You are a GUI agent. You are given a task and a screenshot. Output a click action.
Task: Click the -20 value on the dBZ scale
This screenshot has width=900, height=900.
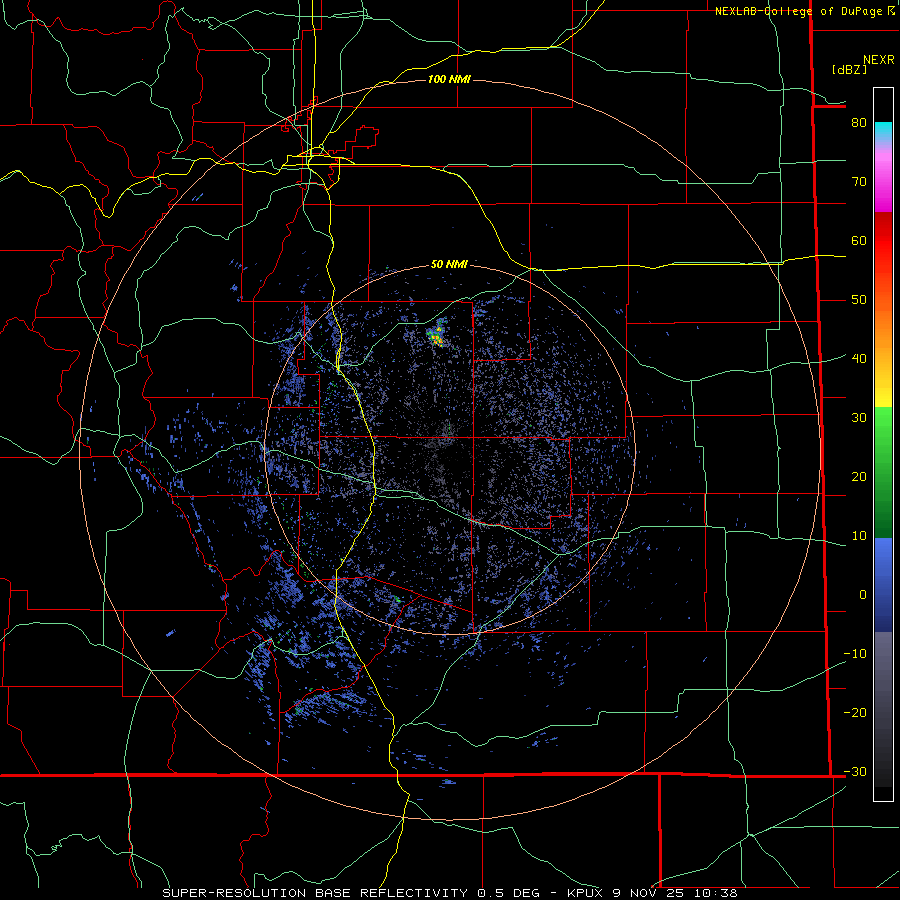pyautogui.click(x=855, y=712)
